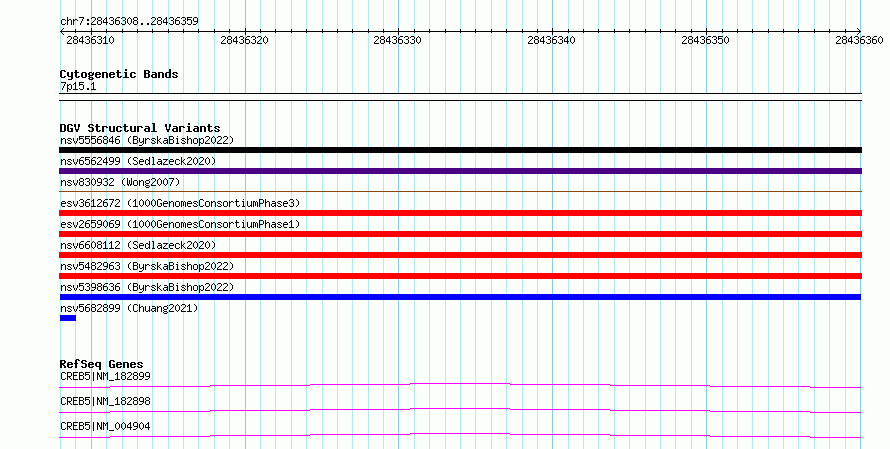Image resolution: width=890 pixels, height=449 pixels.
Task: Click the purple nsv6562499 variant bar
Action: pyautogui.click(x=460, y=171)
